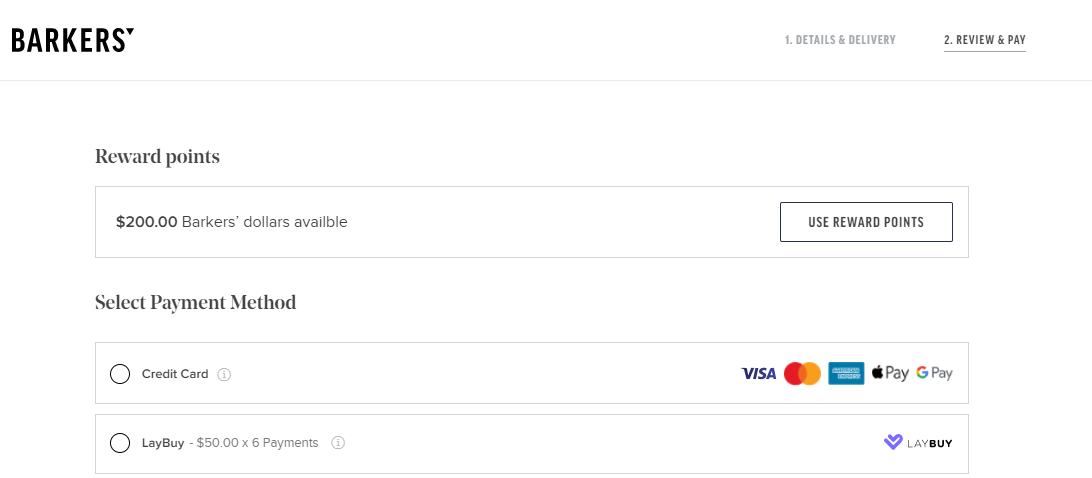This screenshot has width=1092, height=478.
Task: Go back to Details & Delivery step
Action: [840, 40]
